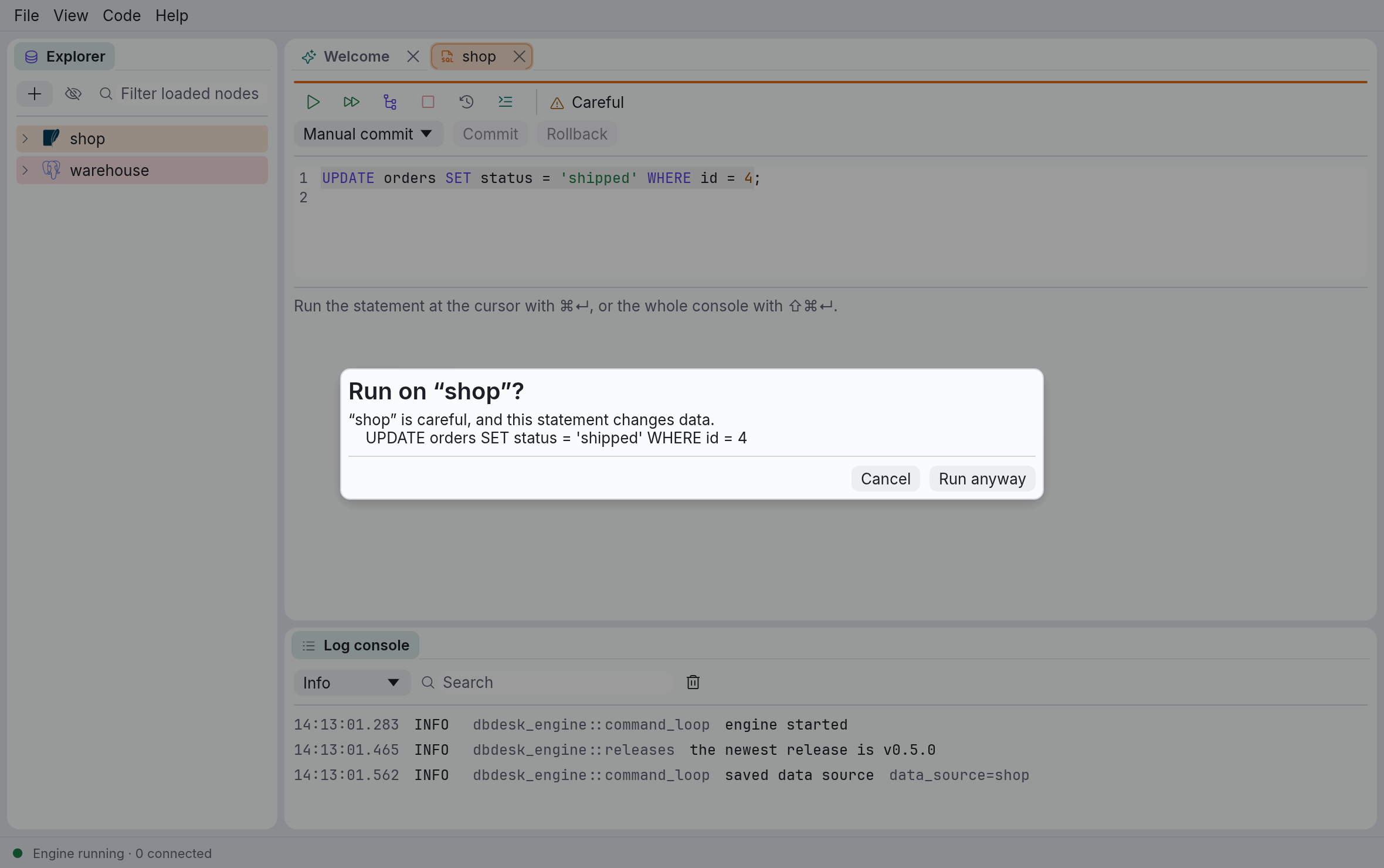Open the Explorer panel tab
This screenshot has height=868, width=1384.
65,56
